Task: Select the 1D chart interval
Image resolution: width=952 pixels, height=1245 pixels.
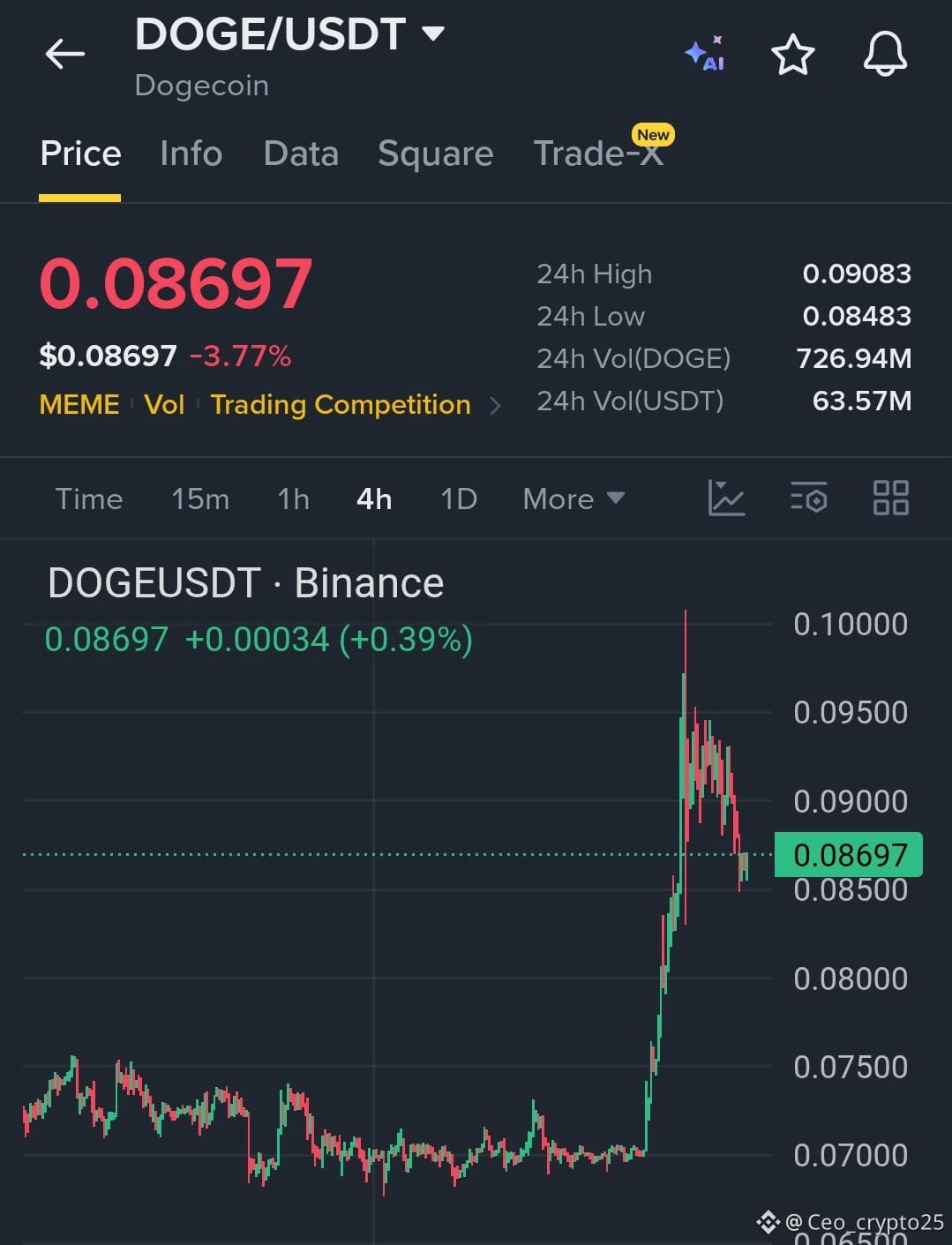Action: point(459,499)
